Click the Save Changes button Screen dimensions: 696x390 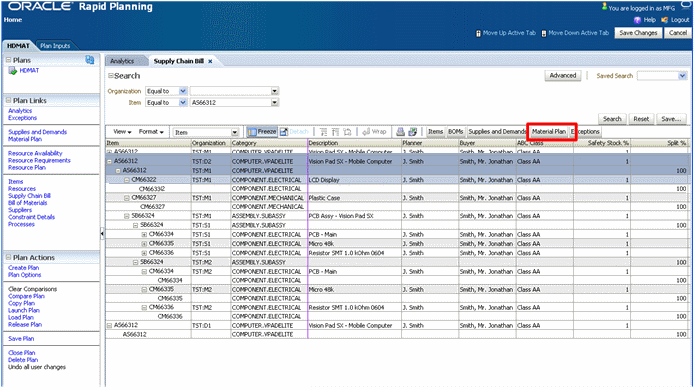click(x=638, y=33)
